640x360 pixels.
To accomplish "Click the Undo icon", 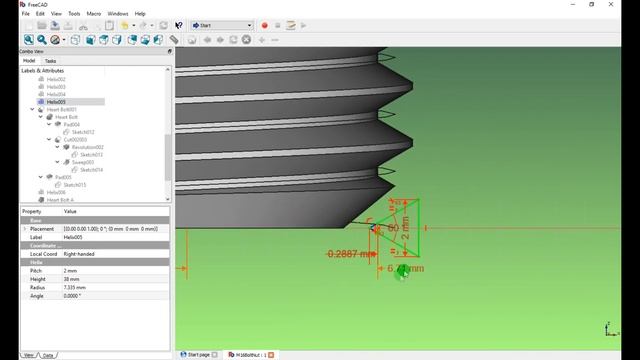I will (x=125, y=25).
